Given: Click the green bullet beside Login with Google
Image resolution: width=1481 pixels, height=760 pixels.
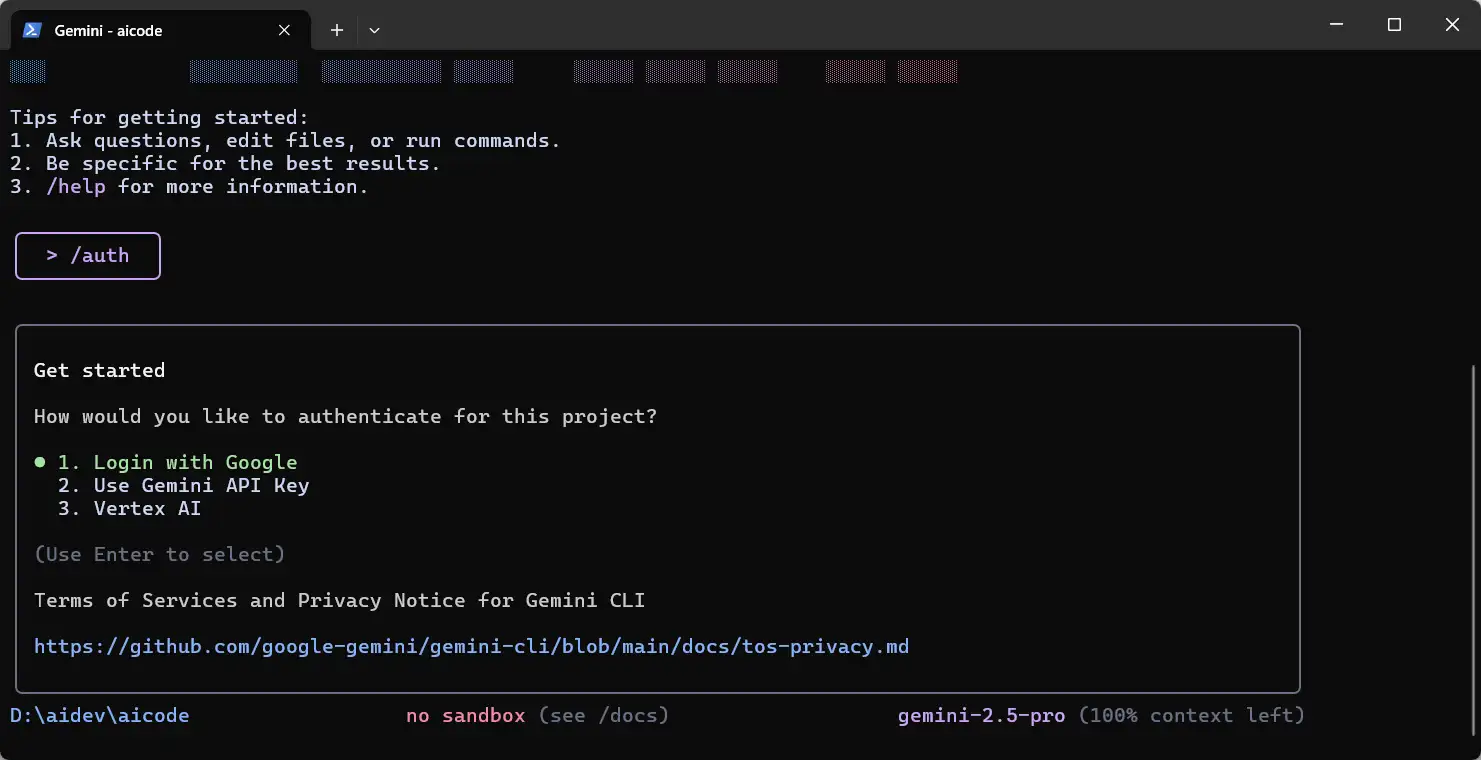Looking at the screenshot, I should (40, 462).
